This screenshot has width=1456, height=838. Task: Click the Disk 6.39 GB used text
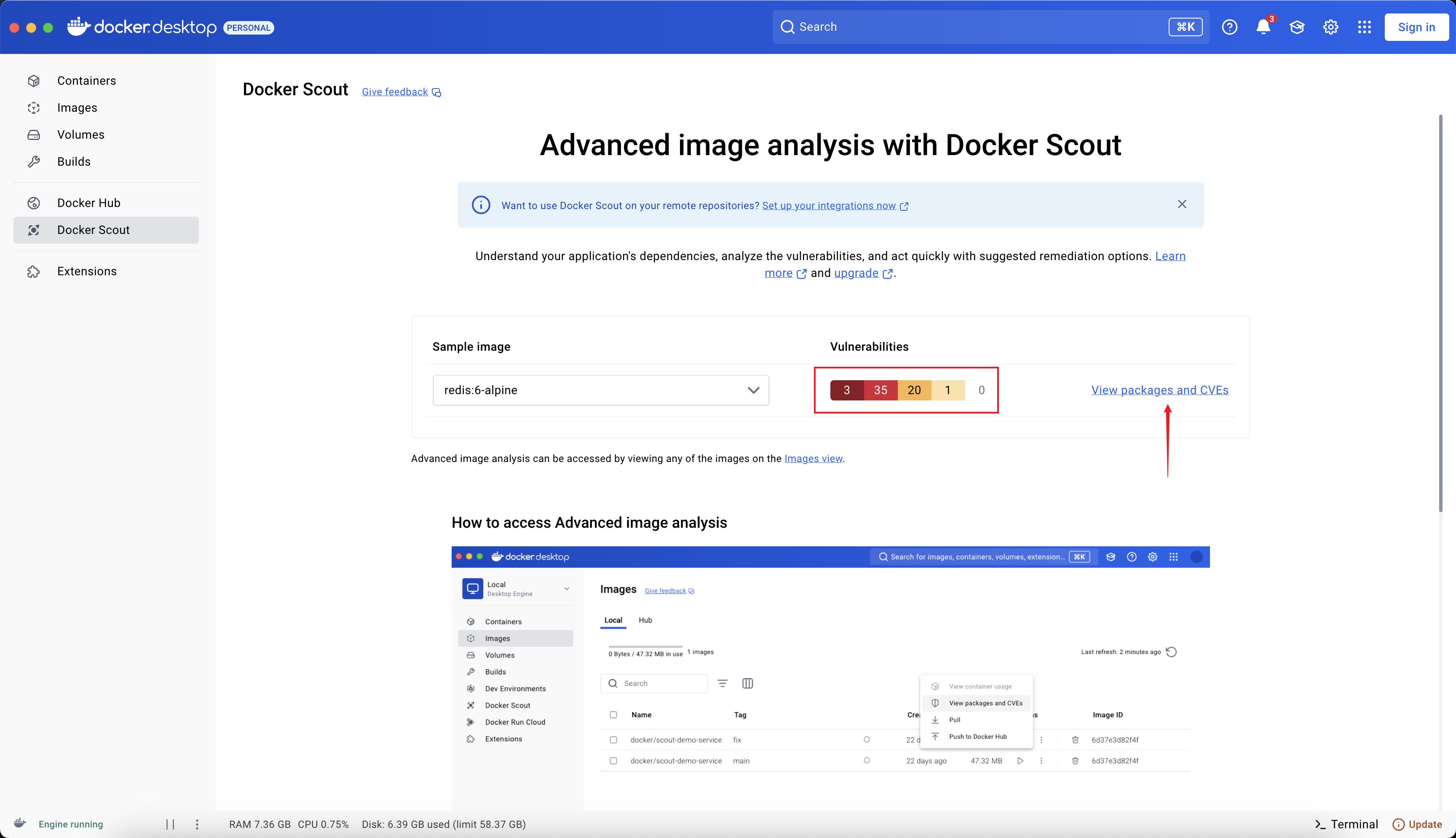[x=443, y=824]
